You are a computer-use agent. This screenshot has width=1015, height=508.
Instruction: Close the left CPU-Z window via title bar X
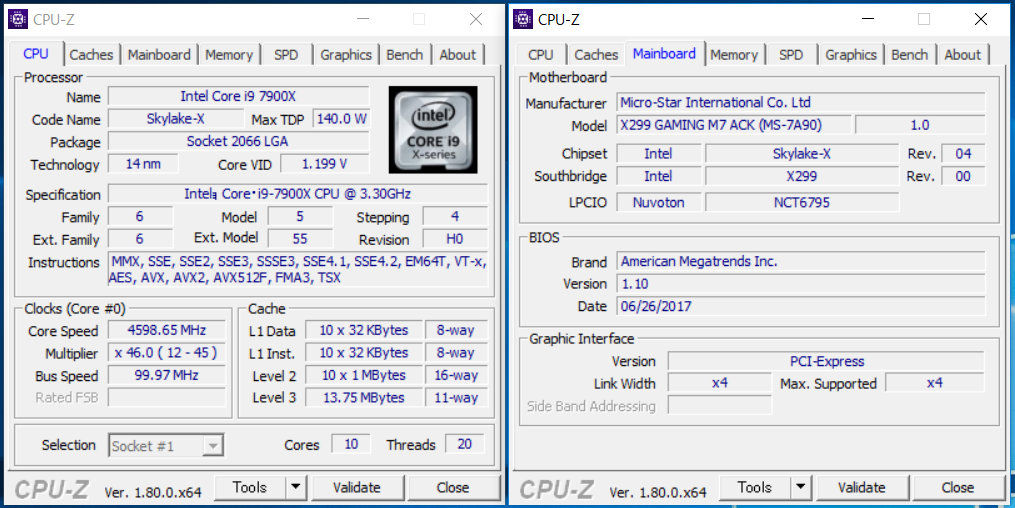coord(476,19)
